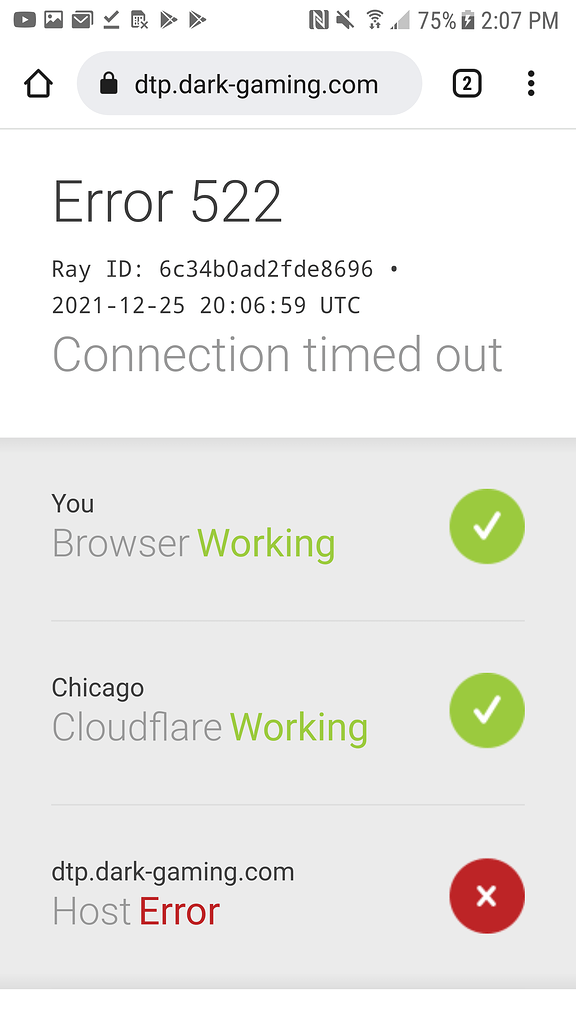Screen dimensions: 576x1024
Task: Tap the Host Error status text
Action: (136, 912)
